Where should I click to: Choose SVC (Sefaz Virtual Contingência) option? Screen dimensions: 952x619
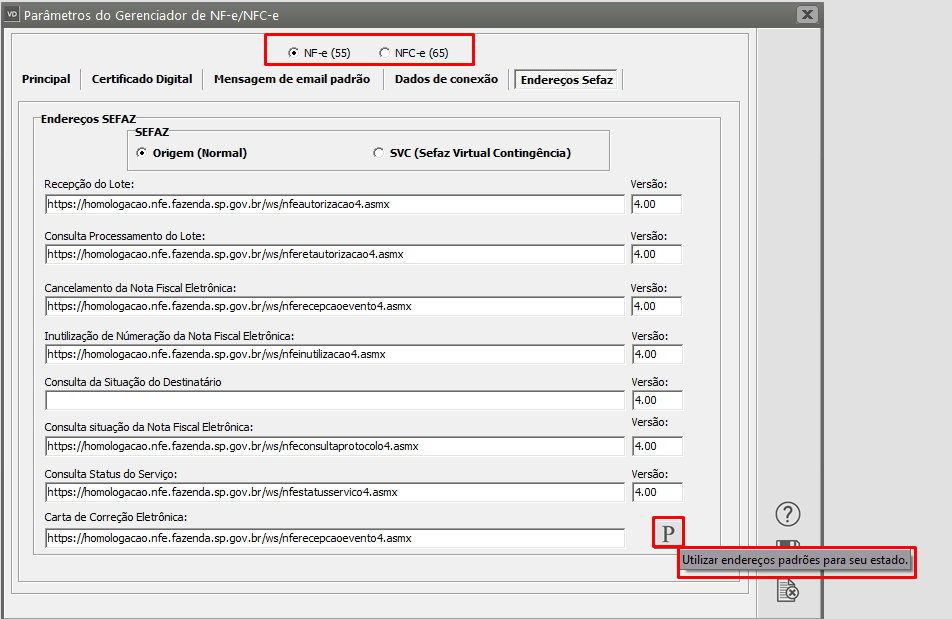378,153
